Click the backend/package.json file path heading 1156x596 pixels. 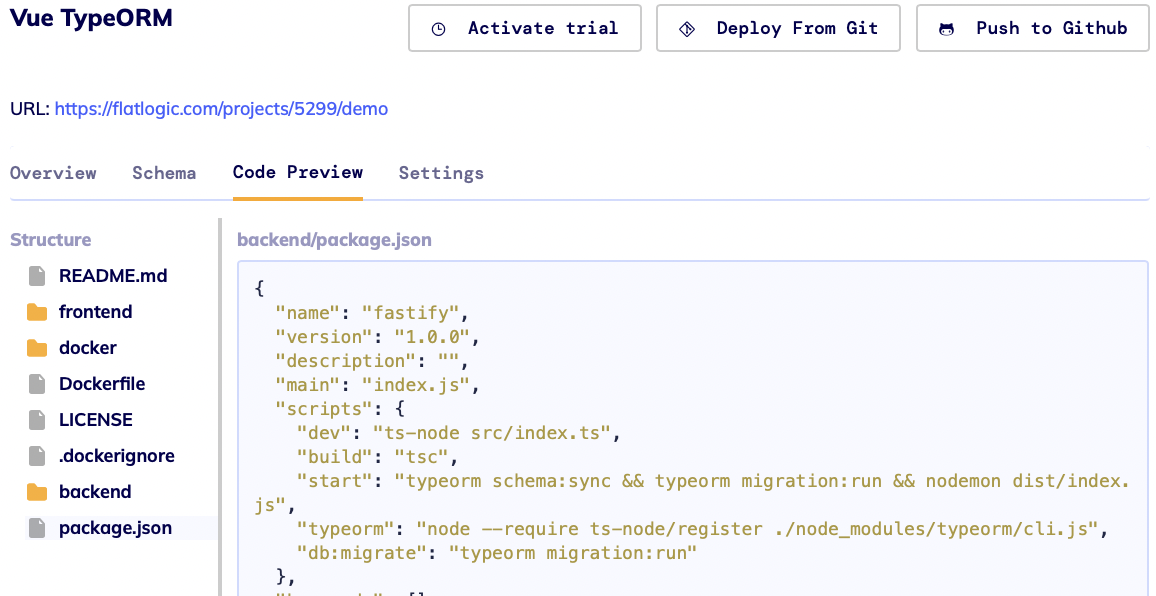tap(334, 240)
